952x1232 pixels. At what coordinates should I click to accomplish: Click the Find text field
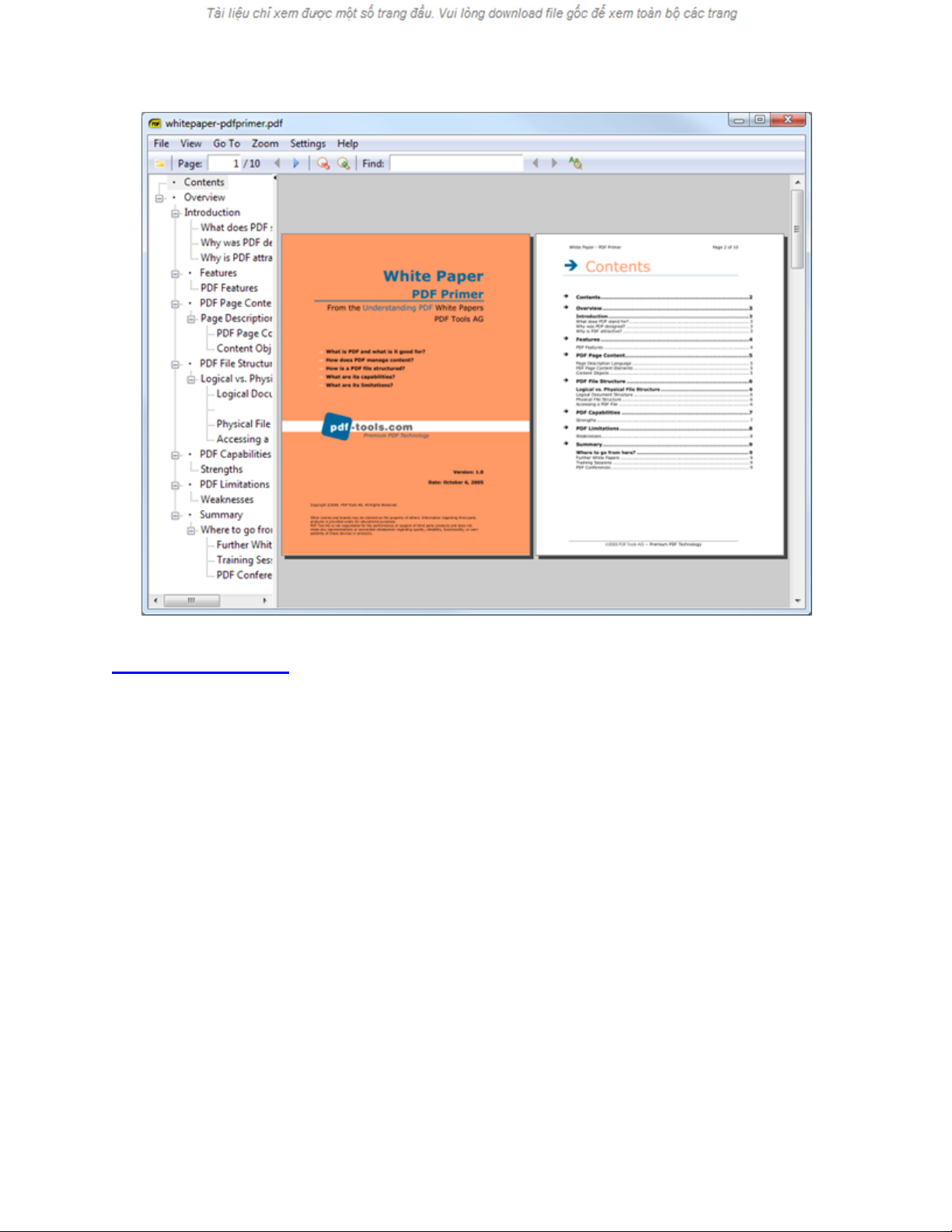pyautogui.click(x=456, y=163)
